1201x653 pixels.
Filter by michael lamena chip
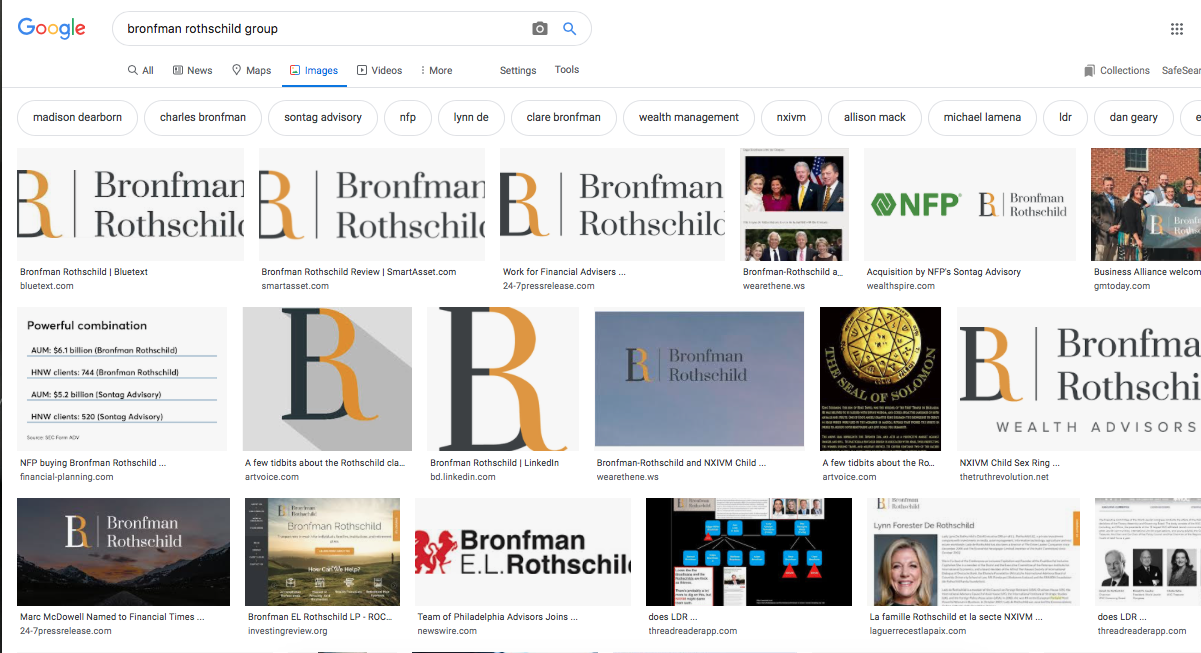[x=982, y=117]
